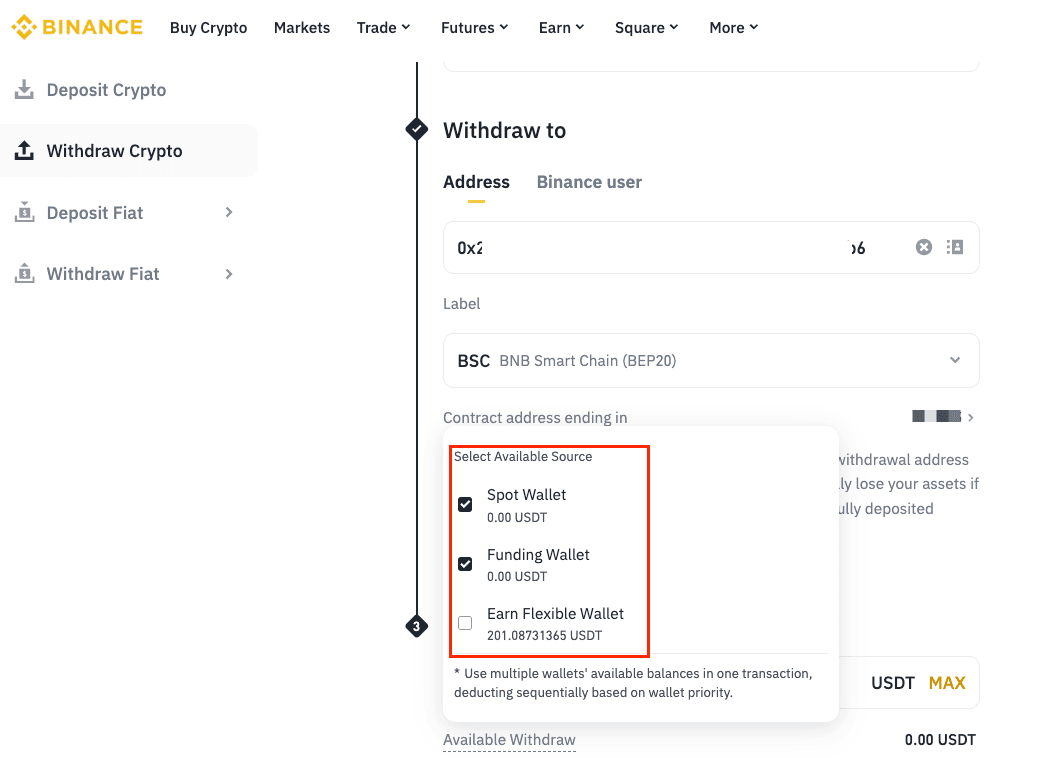
Task: Clear the address with the X icon
Action: click(924, 247)
